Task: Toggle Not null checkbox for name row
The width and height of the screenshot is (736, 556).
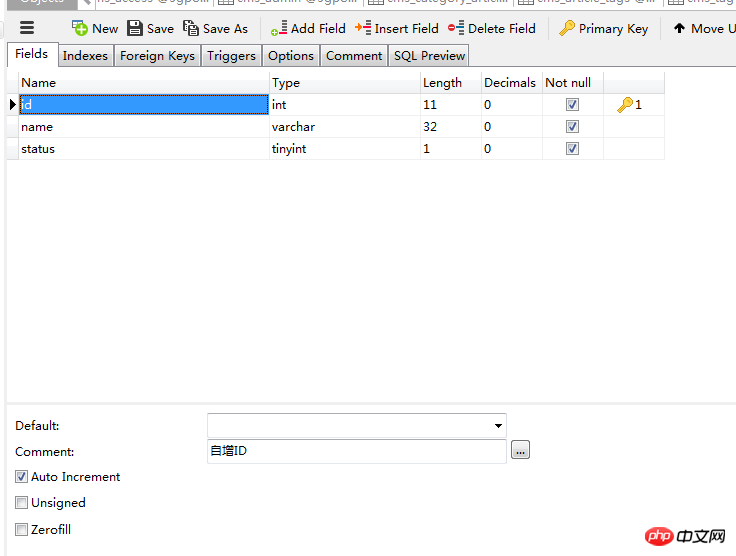Action: point(572,126)
